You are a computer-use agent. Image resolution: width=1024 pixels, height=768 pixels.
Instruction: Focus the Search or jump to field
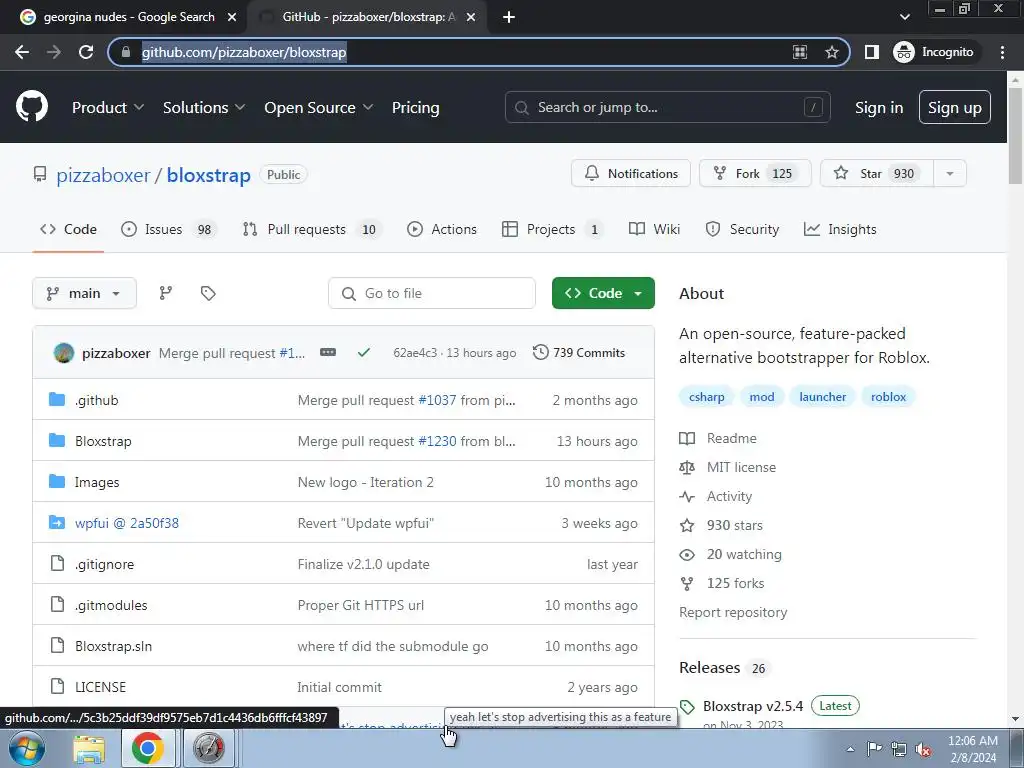coord(667,108)
